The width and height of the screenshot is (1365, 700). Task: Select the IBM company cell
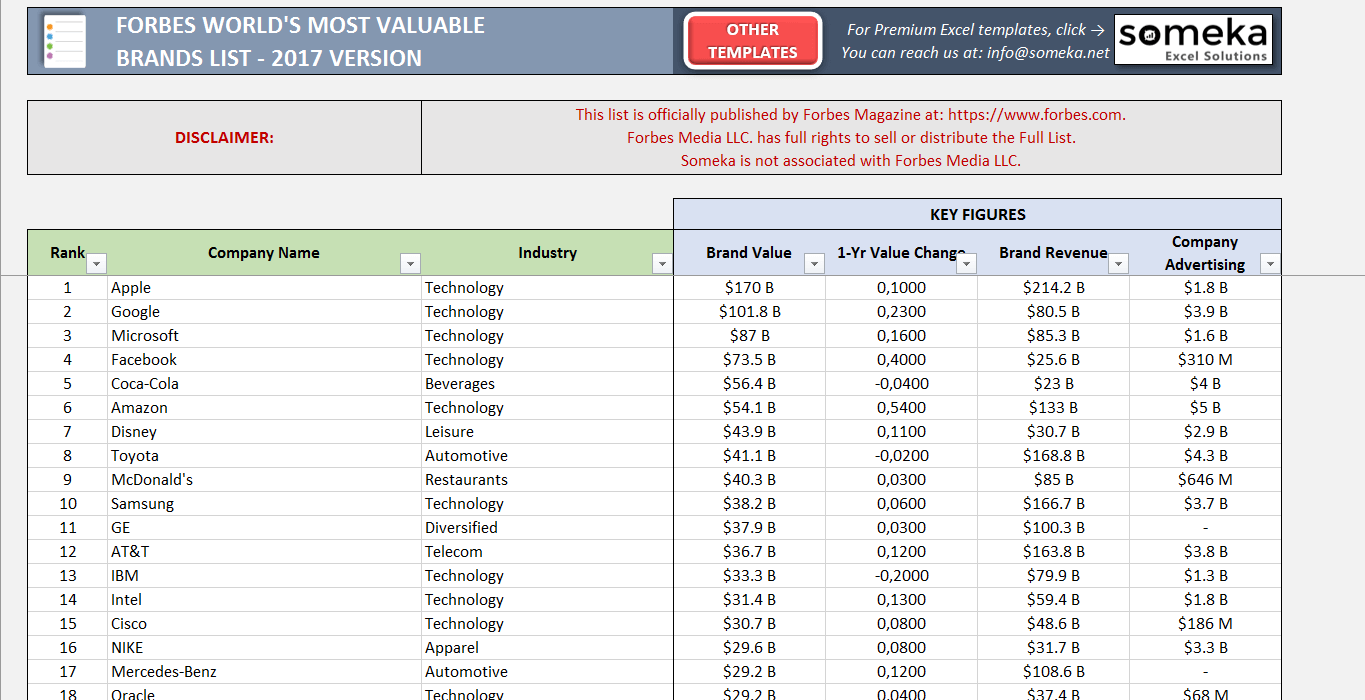tap(264, 576)
